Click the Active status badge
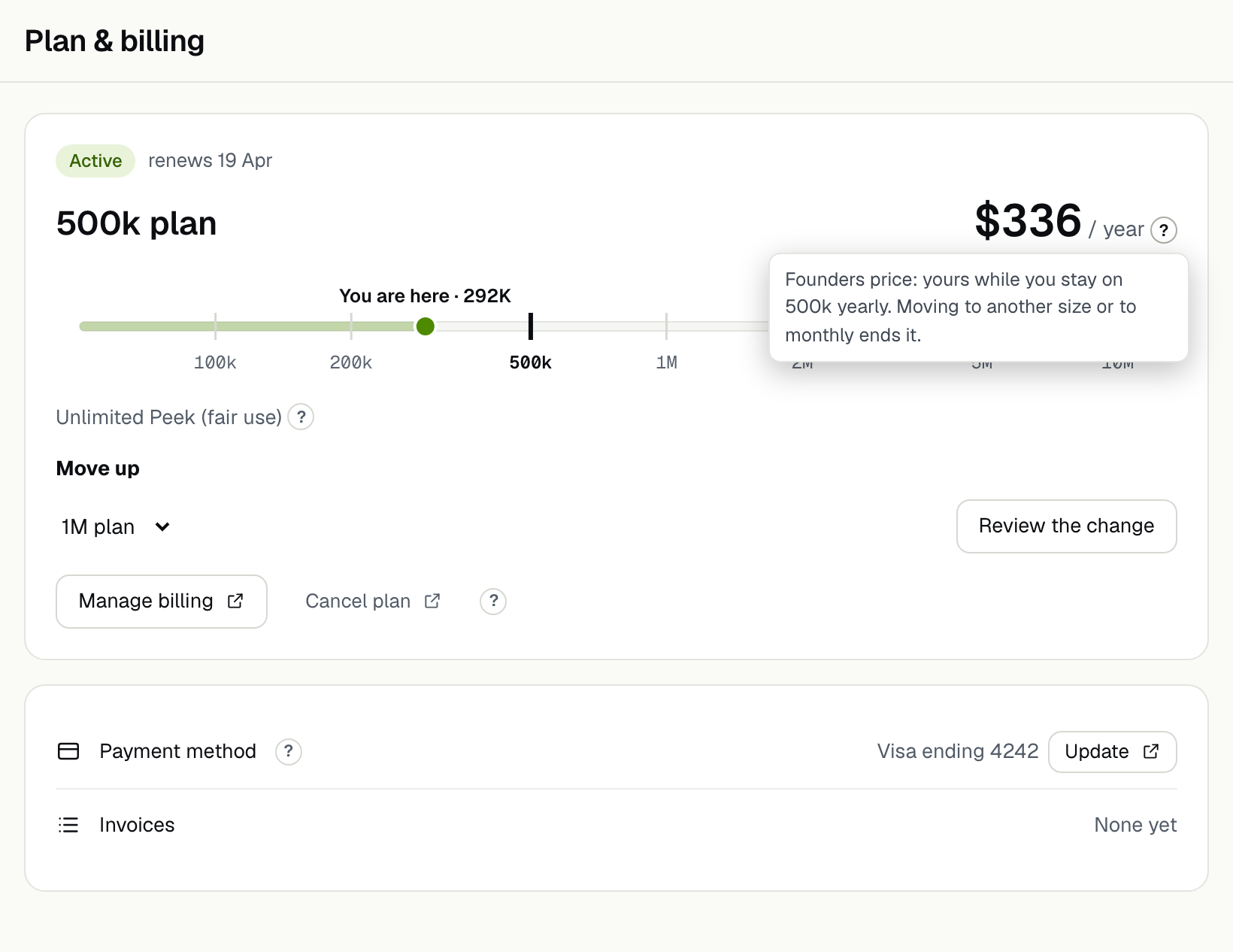The height and width of the screenshot is (952, 1233). (95, 161)
